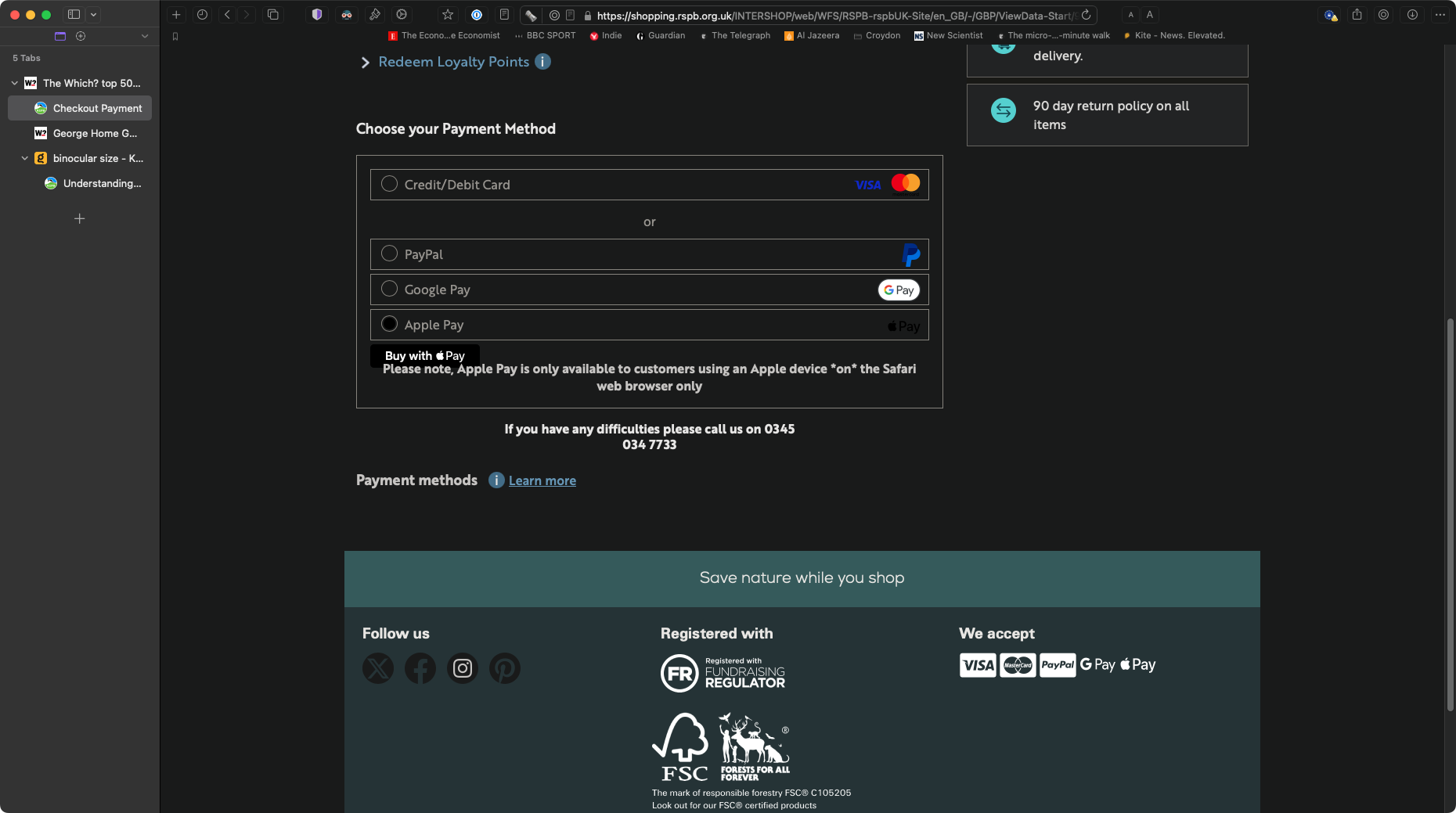
Task: Open the Learn more link
Action: tap(542, 480)
